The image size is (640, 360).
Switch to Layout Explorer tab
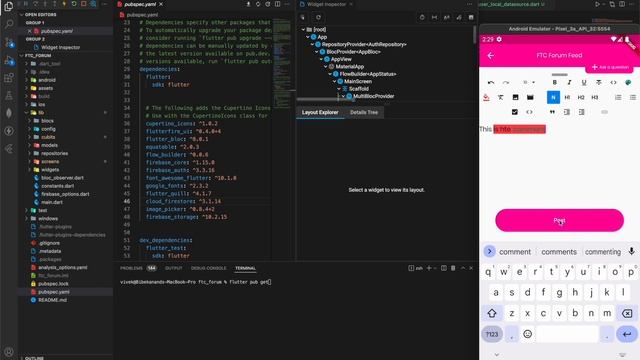[x=320, y=112]
